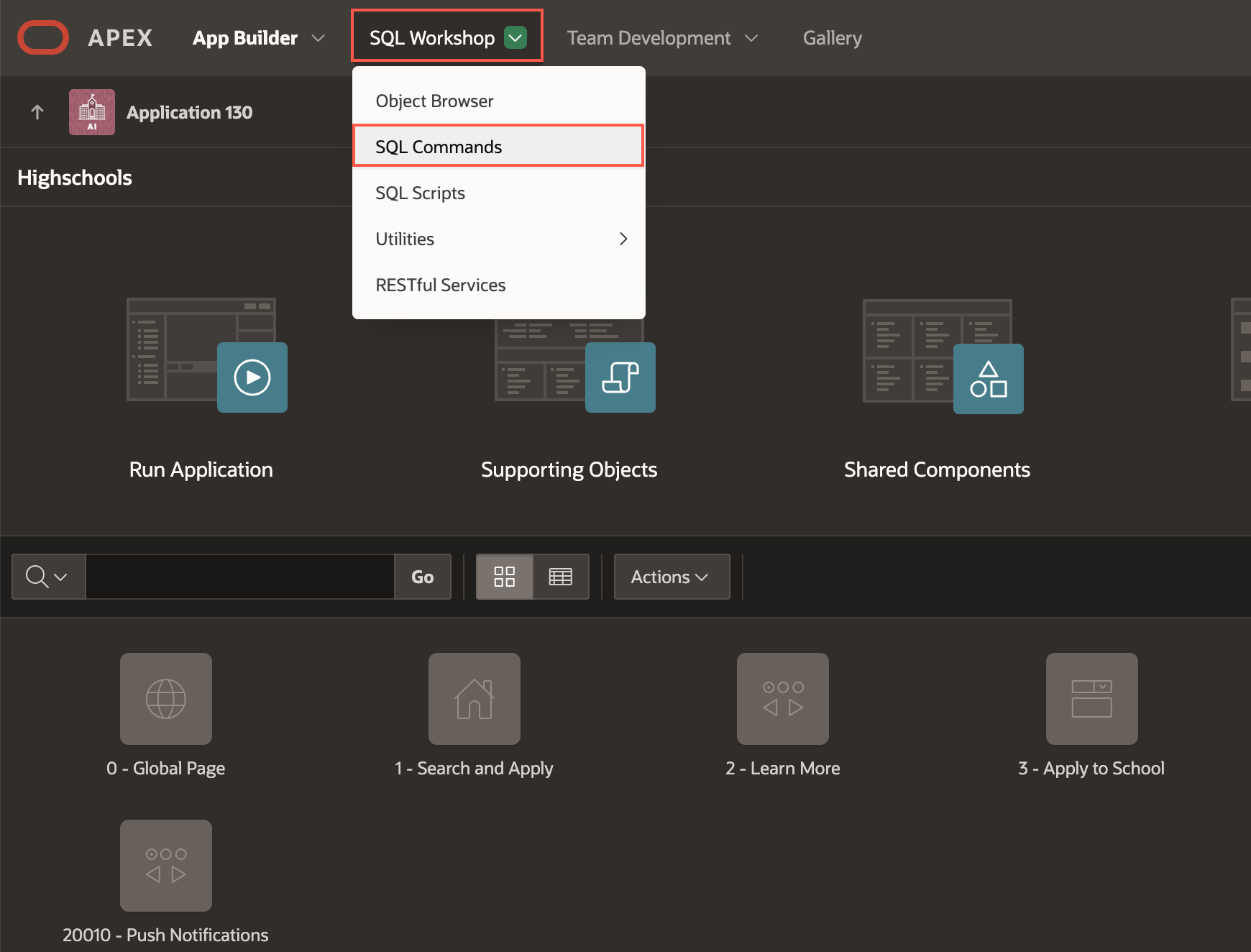Open the Supporting Objects label
Image resolution: width=1251 pixels, height=952 pixels.
[x=569, y=470]
